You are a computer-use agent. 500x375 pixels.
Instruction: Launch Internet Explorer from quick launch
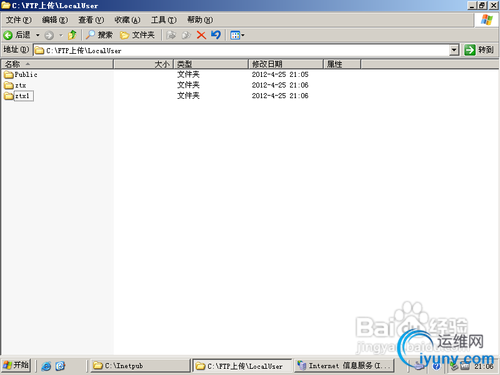[46, 366]
